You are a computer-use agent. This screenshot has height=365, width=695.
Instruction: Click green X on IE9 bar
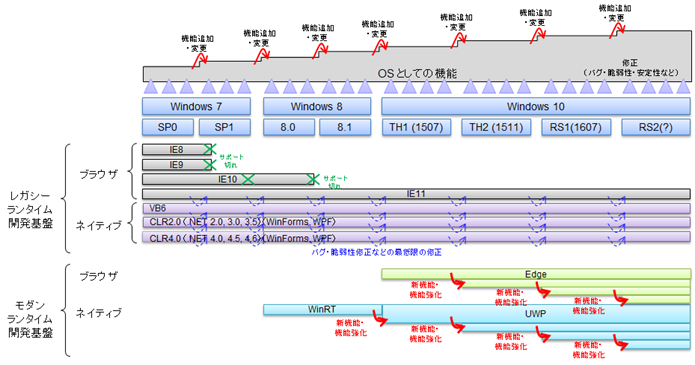click(x=210, y=165)
